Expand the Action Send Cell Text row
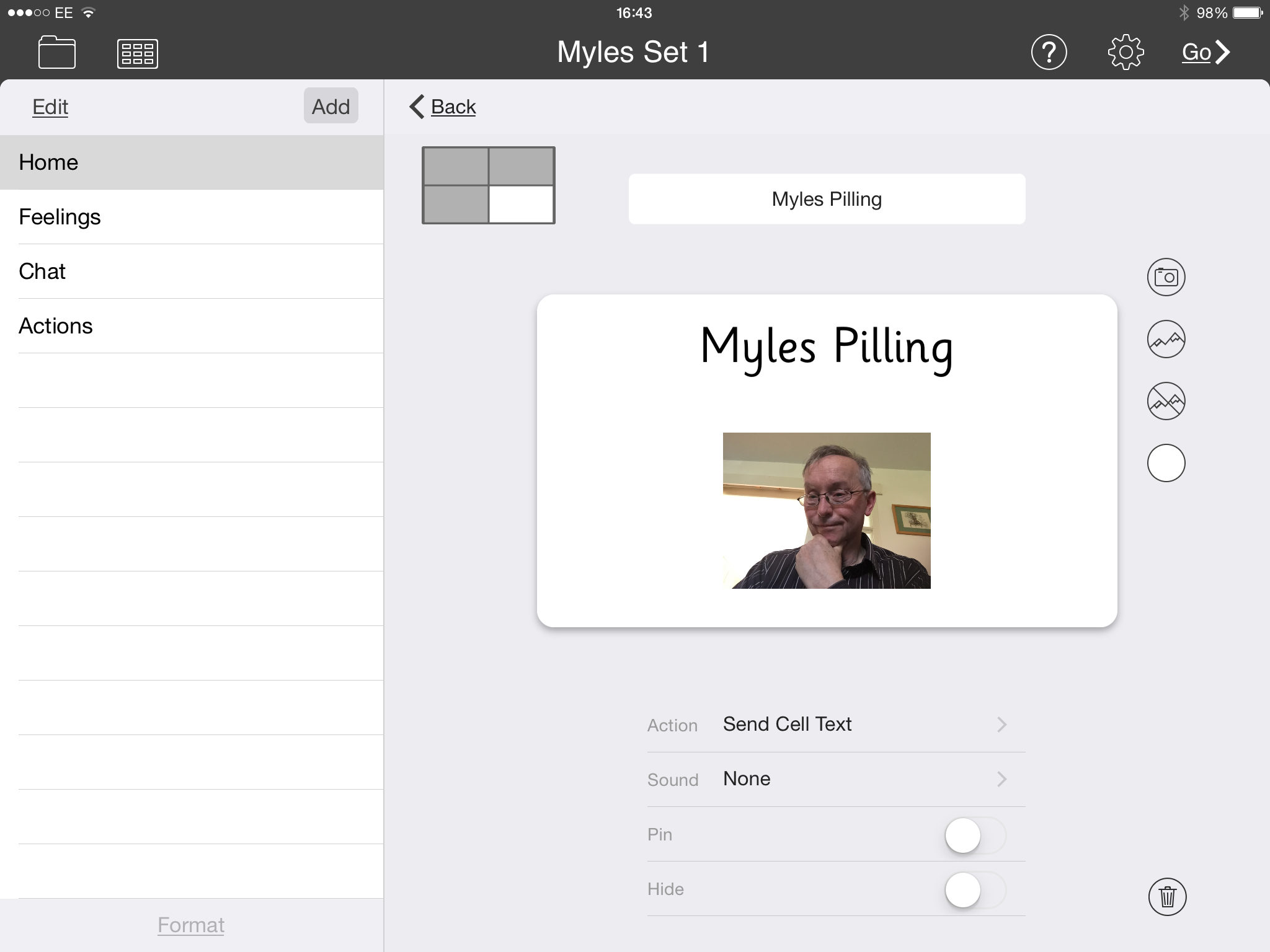1270x952 pixels. click(x=835, y=725)
